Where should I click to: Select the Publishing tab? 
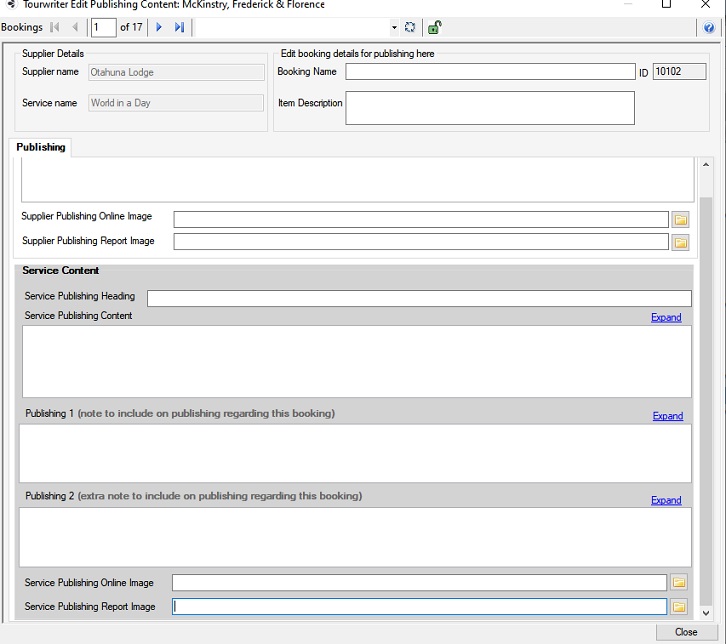tap(41, 147)
